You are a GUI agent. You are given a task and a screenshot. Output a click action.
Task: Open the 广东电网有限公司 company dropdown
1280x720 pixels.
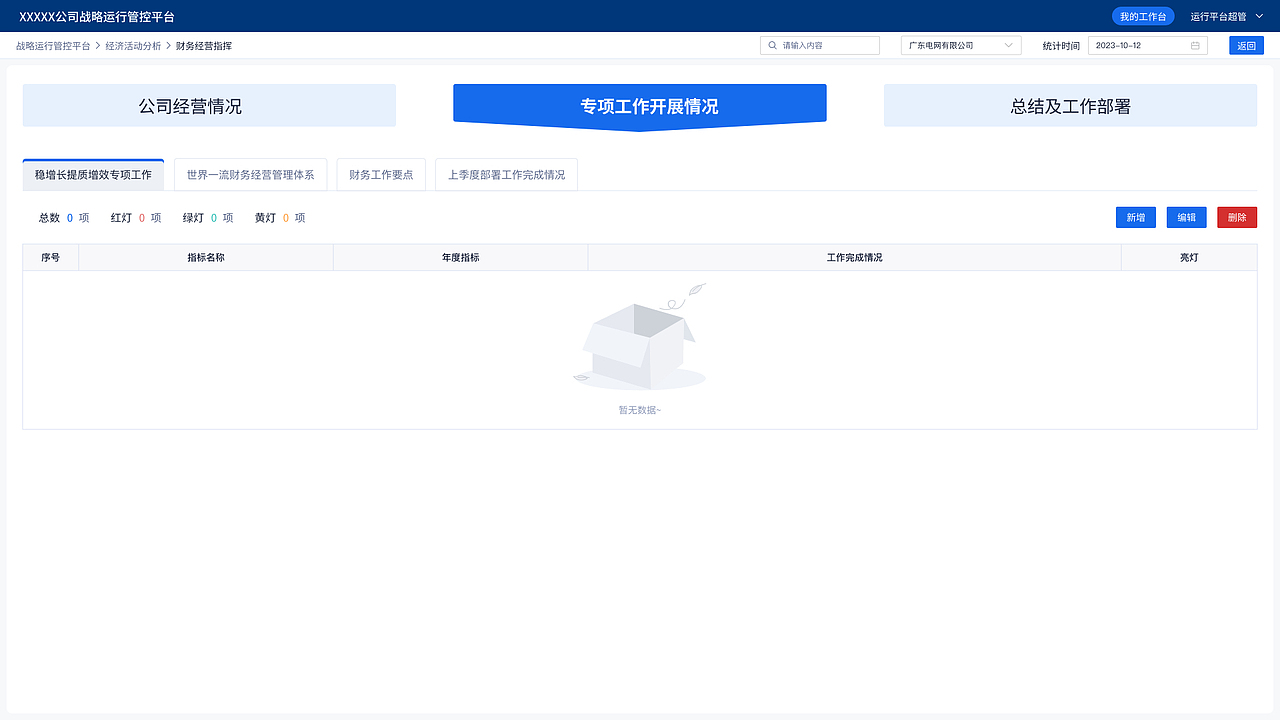coord(961,45)
